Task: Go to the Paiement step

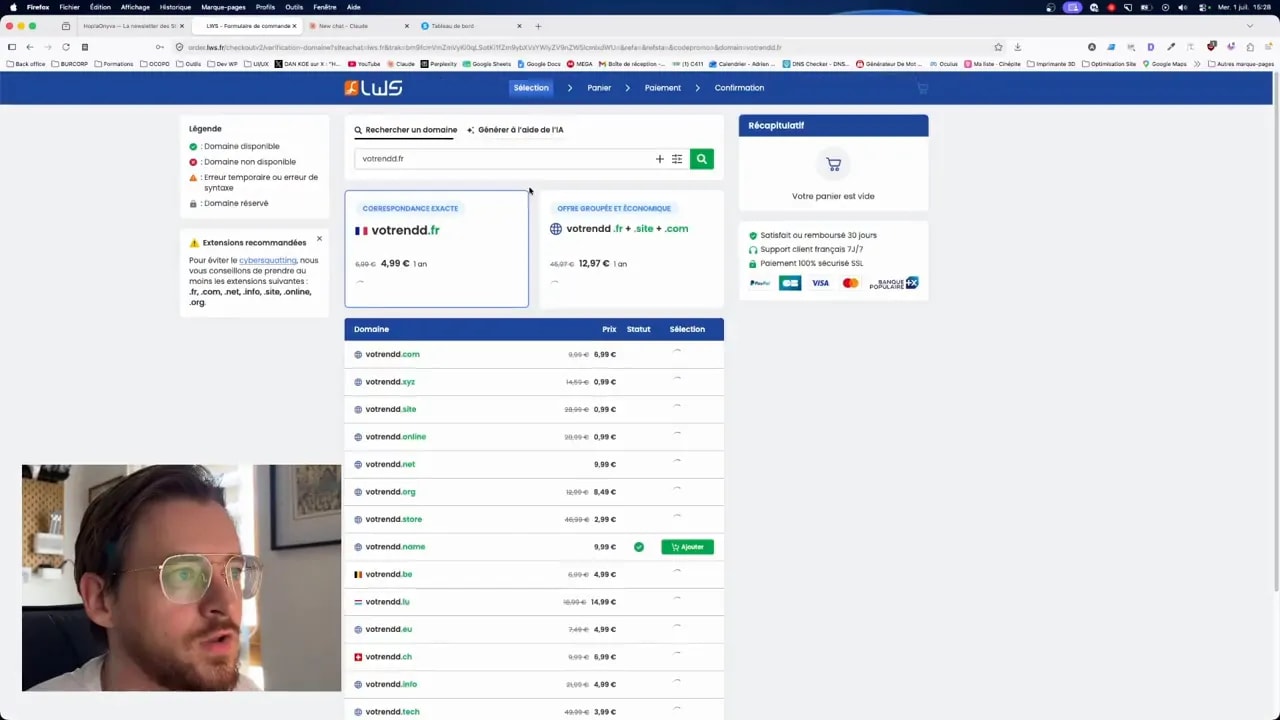Action: (662, 88)
